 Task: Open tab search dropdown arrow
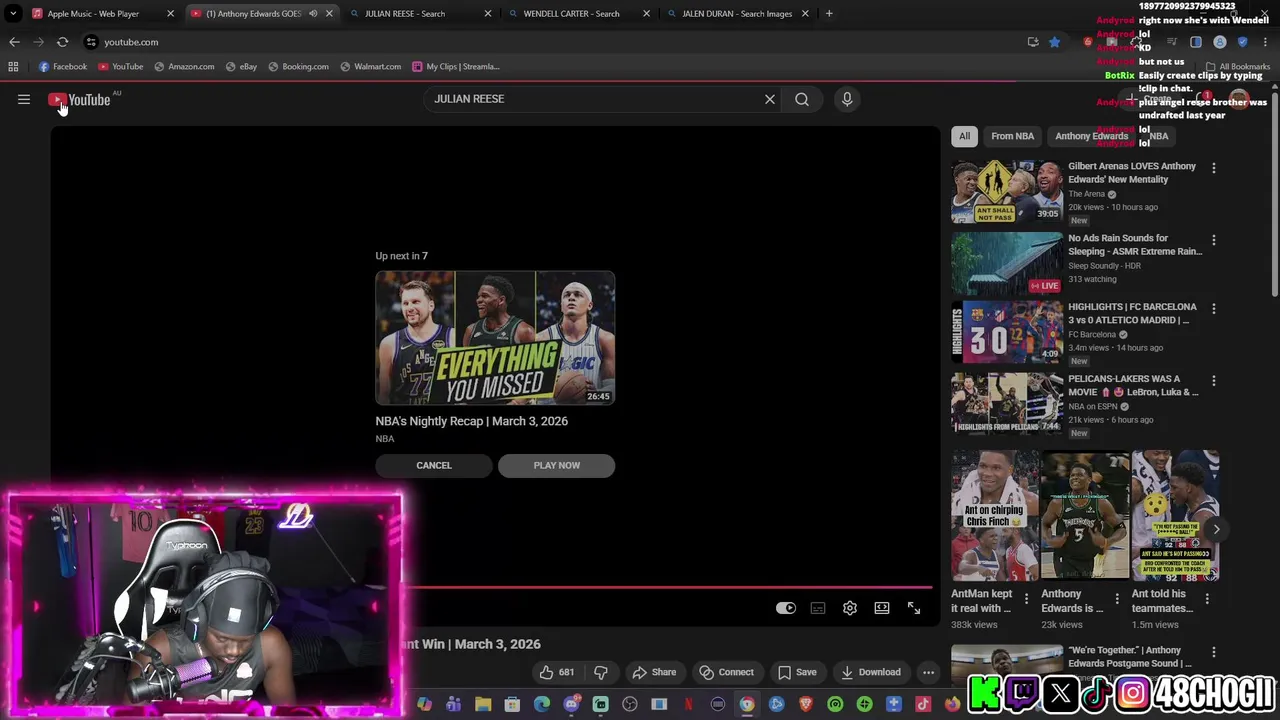pyautogui.click(x=13, y=13)
